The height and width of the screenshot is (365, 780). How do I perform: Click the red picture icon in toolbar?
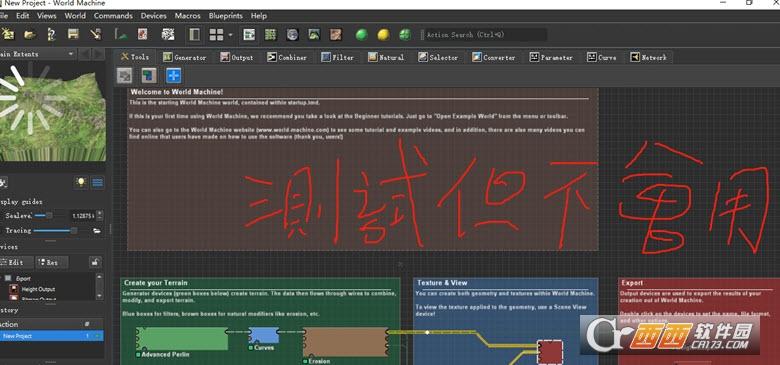[x=142, y=34]
